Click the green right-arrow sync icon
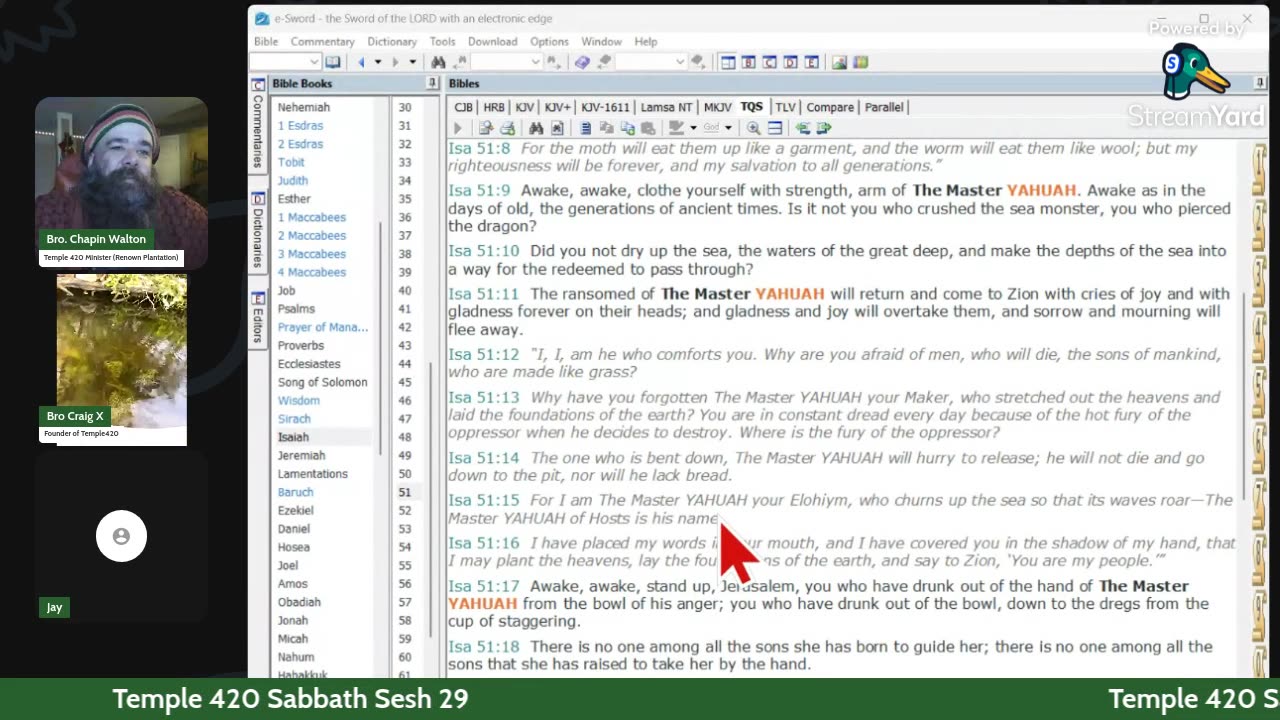The width and height of the screenshot is (1280, 720). click(x=824, y=128)
